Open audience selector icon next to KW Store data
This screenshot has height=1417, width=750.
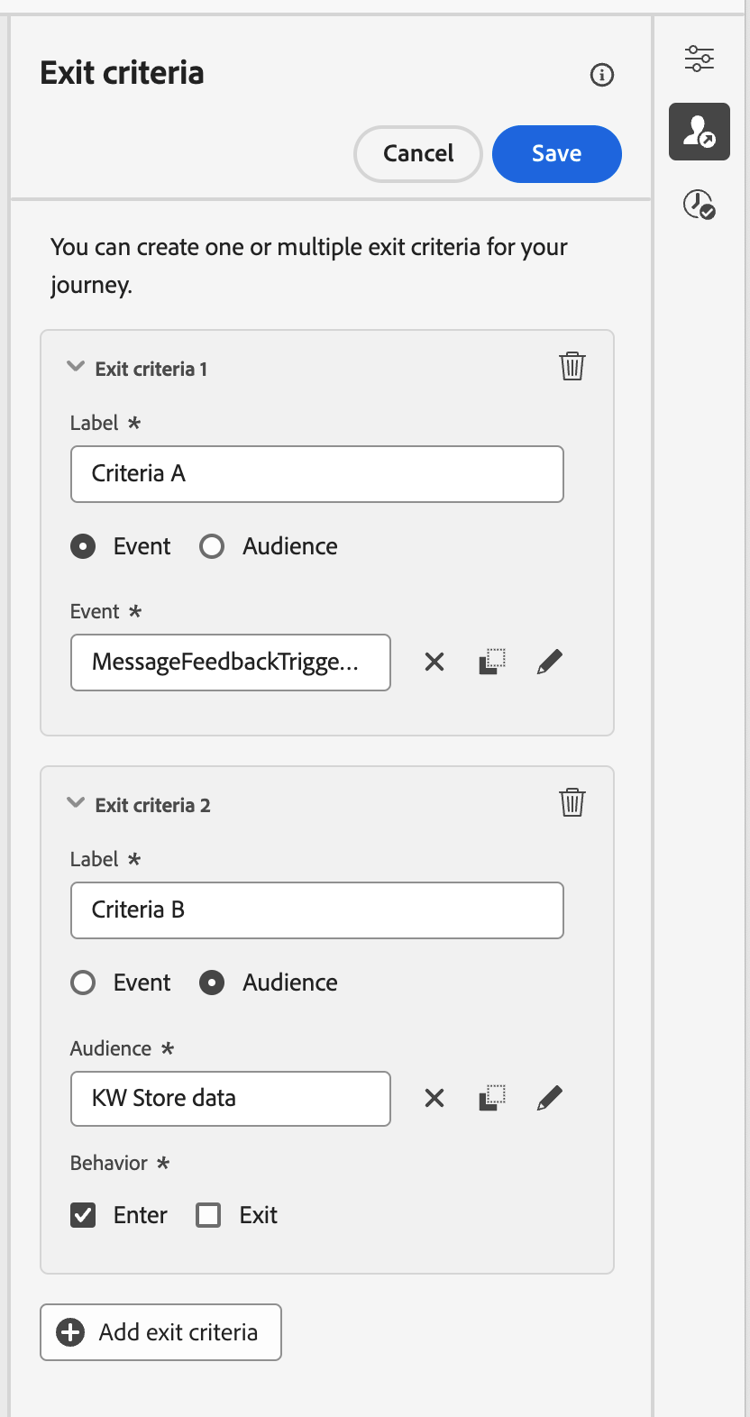[491, 1098]
